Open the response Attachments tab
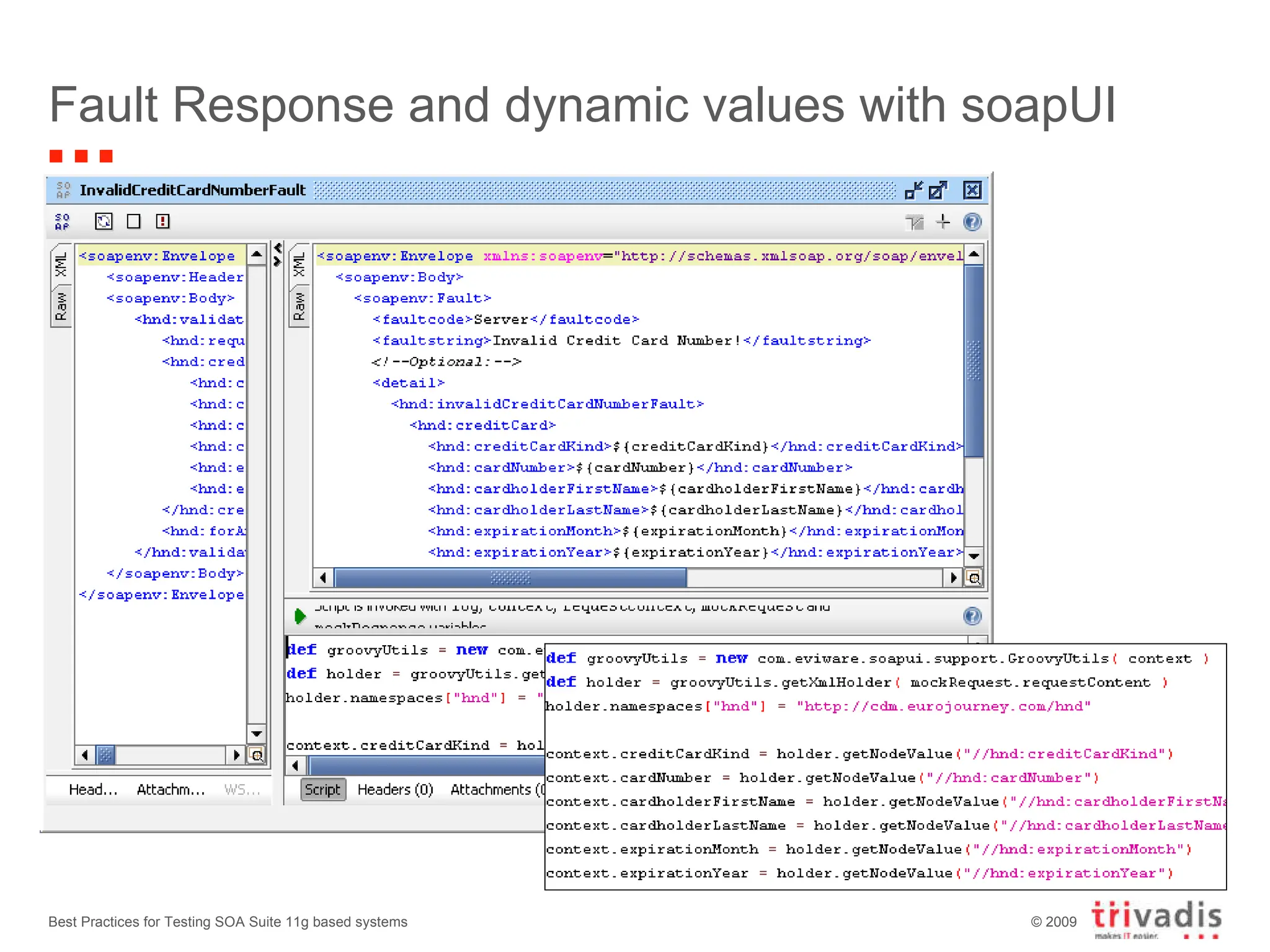1270x952 pixels. 497,790
